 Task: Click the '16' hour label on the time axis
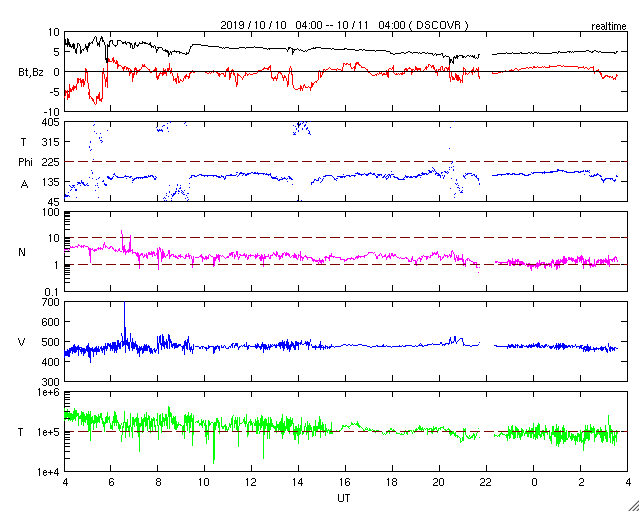345,483
